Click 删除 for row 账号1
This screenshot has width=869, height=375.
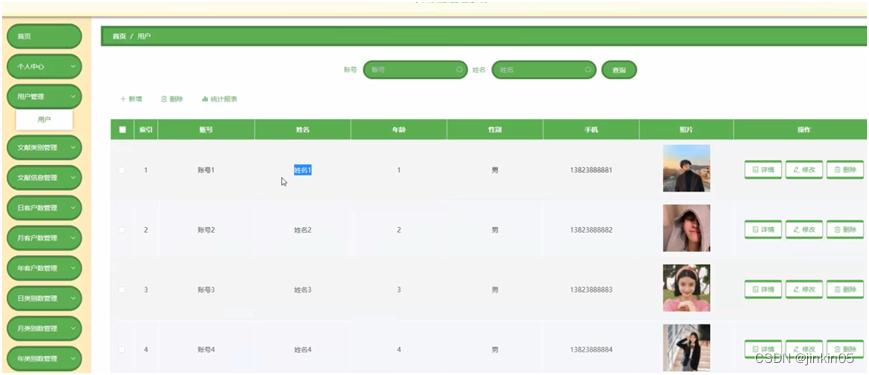pyautogui.click(x=845, y=169)
